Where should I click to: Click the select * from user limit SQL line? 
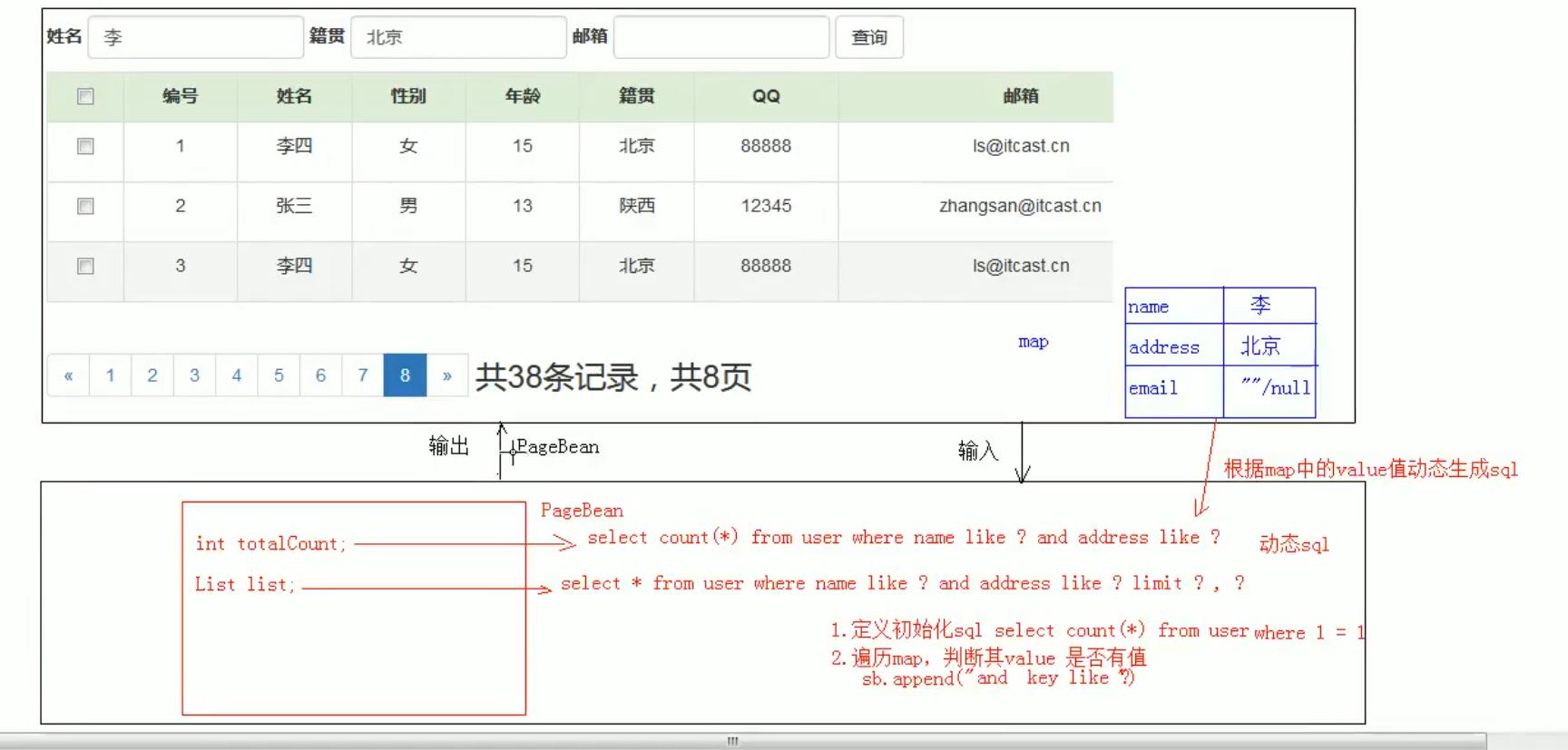903,583
